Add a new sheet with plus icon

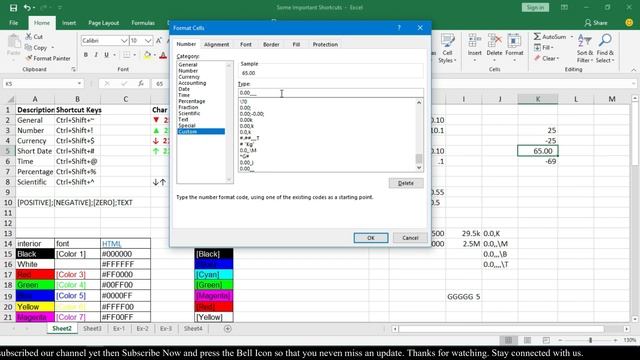(228, 329)
